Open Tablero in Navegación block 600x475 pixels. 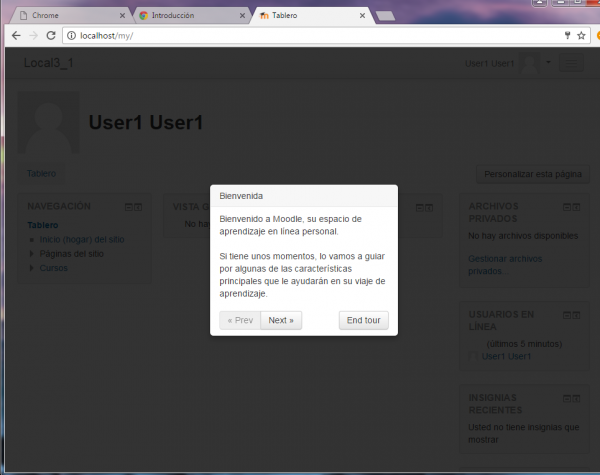pos(43,225)
